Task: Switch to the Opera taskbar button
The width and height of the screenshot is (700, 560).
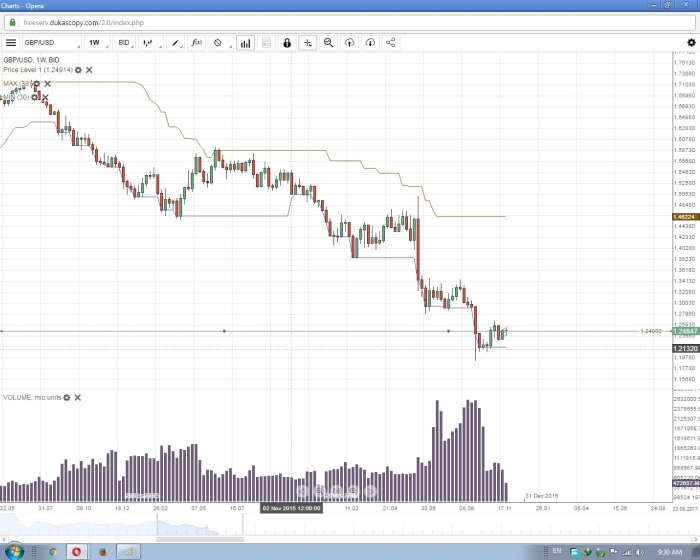Action: (77, 552)
